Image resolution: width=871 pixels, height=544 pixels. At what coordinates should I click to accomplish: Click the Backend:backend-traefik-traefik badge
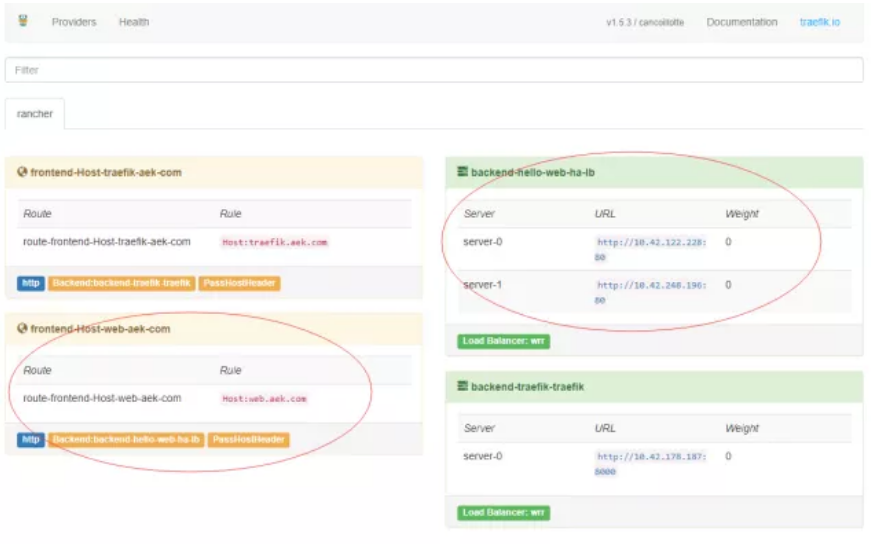[122, 283]
